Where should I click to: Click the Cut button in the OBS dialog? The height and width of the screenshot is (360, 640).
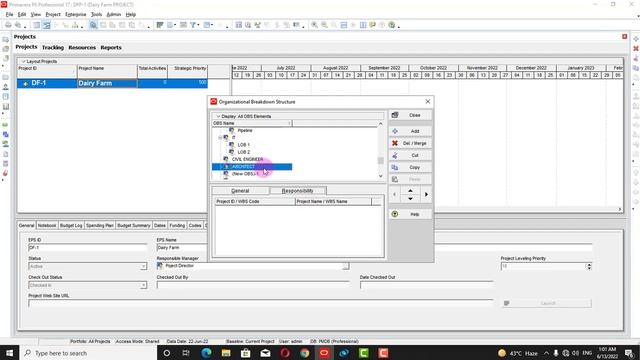pos(410,156)
